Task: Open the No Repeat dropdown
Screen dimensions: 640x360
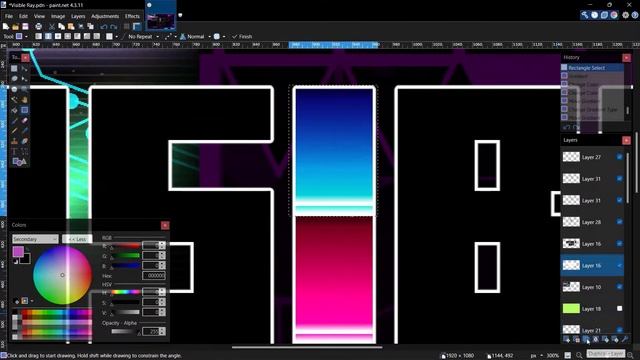Action: point(143,36)
